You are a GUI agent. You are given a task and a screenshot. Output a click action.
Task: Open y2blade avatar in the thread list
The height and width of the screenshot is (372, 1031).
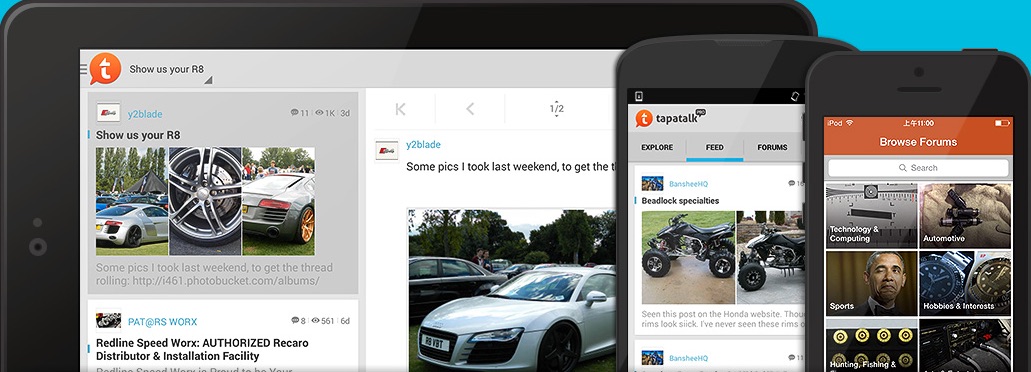(108, 112)
